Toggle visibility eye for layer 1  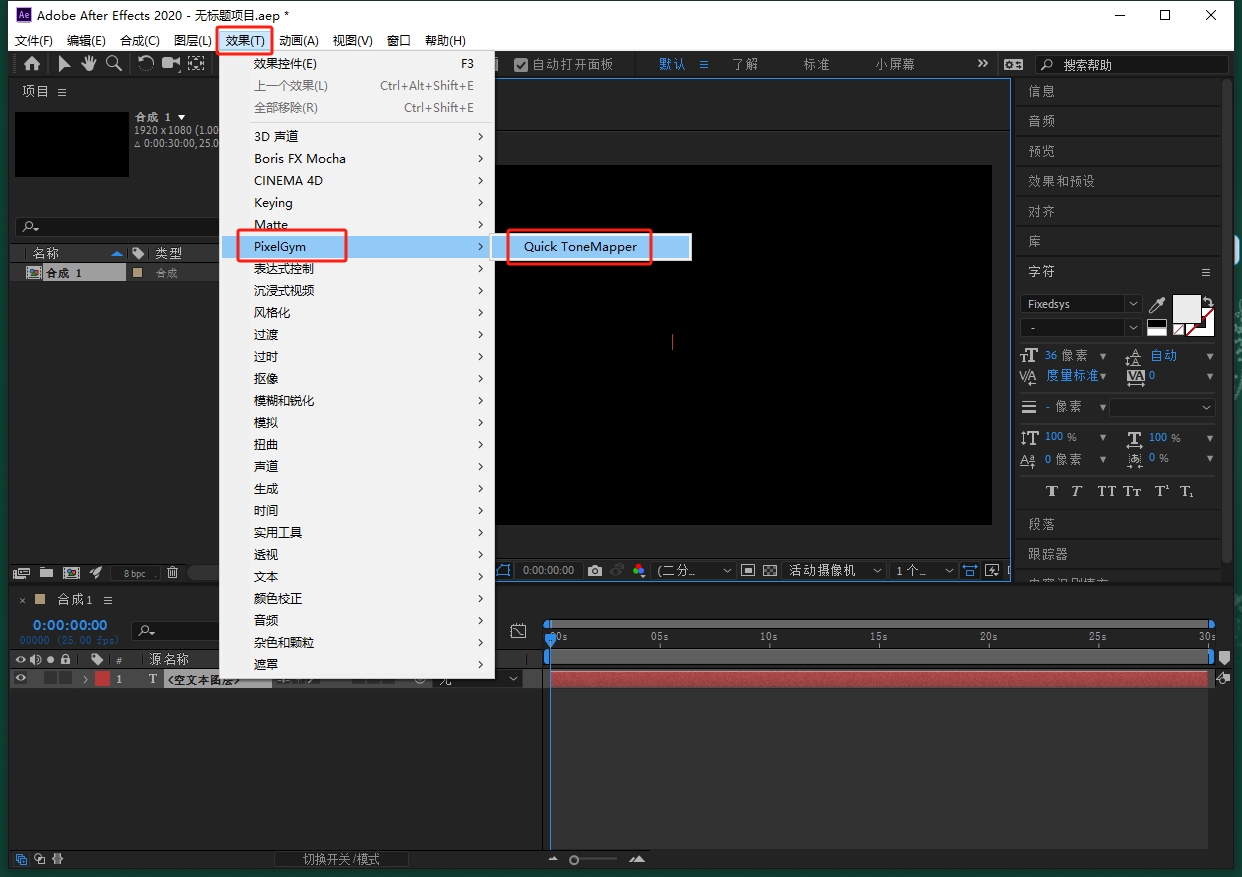(x=20, y=678)
